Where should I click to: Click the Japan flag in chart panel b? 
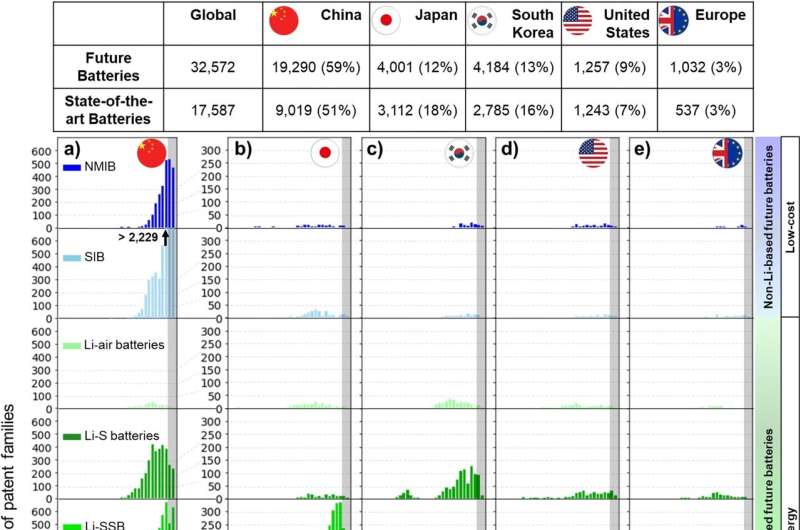pyautogui.click(x=324, y=154)
